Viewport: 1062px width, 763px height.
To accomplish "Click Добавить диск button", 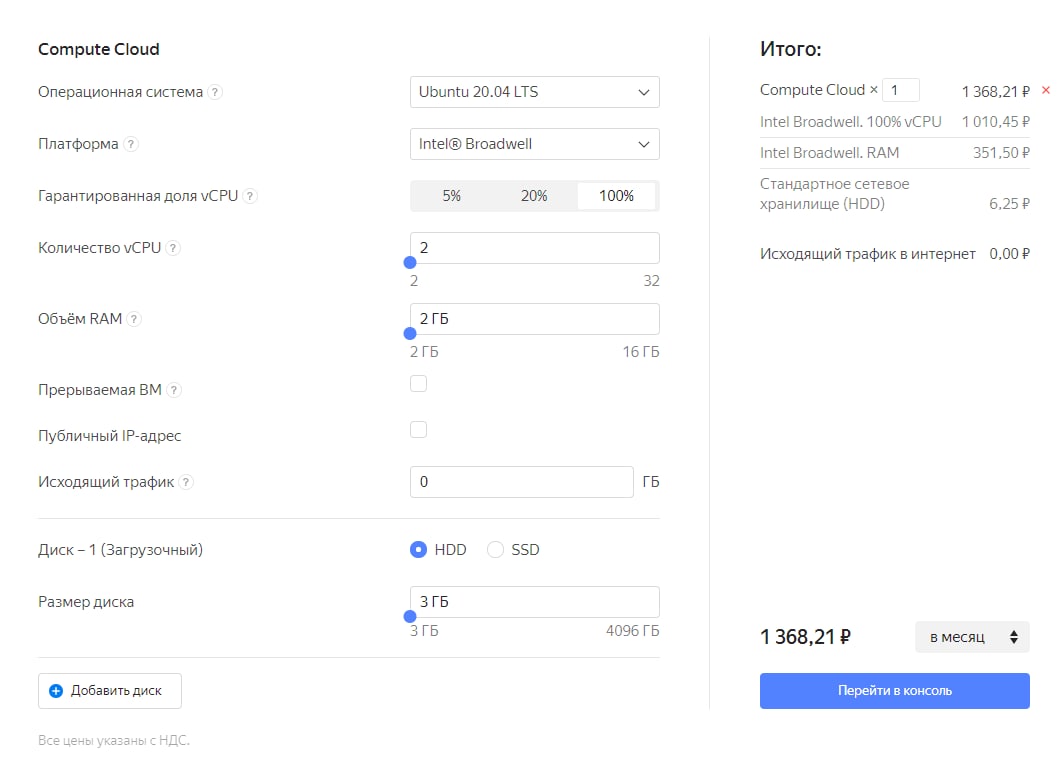I will (110, 691).
